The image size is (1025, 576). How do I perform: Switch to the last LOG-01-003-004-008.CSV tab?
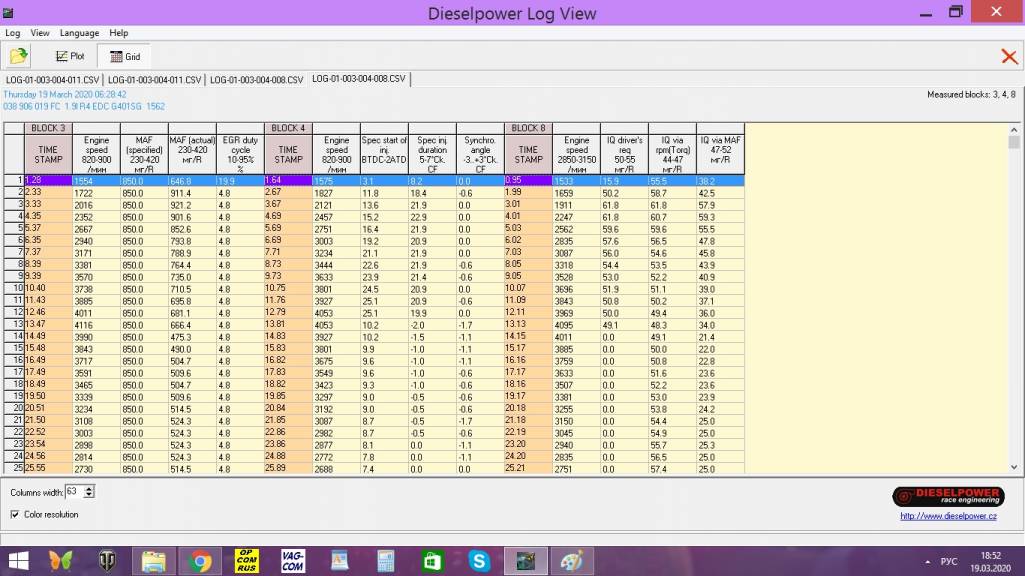click(x=358, y=79)
